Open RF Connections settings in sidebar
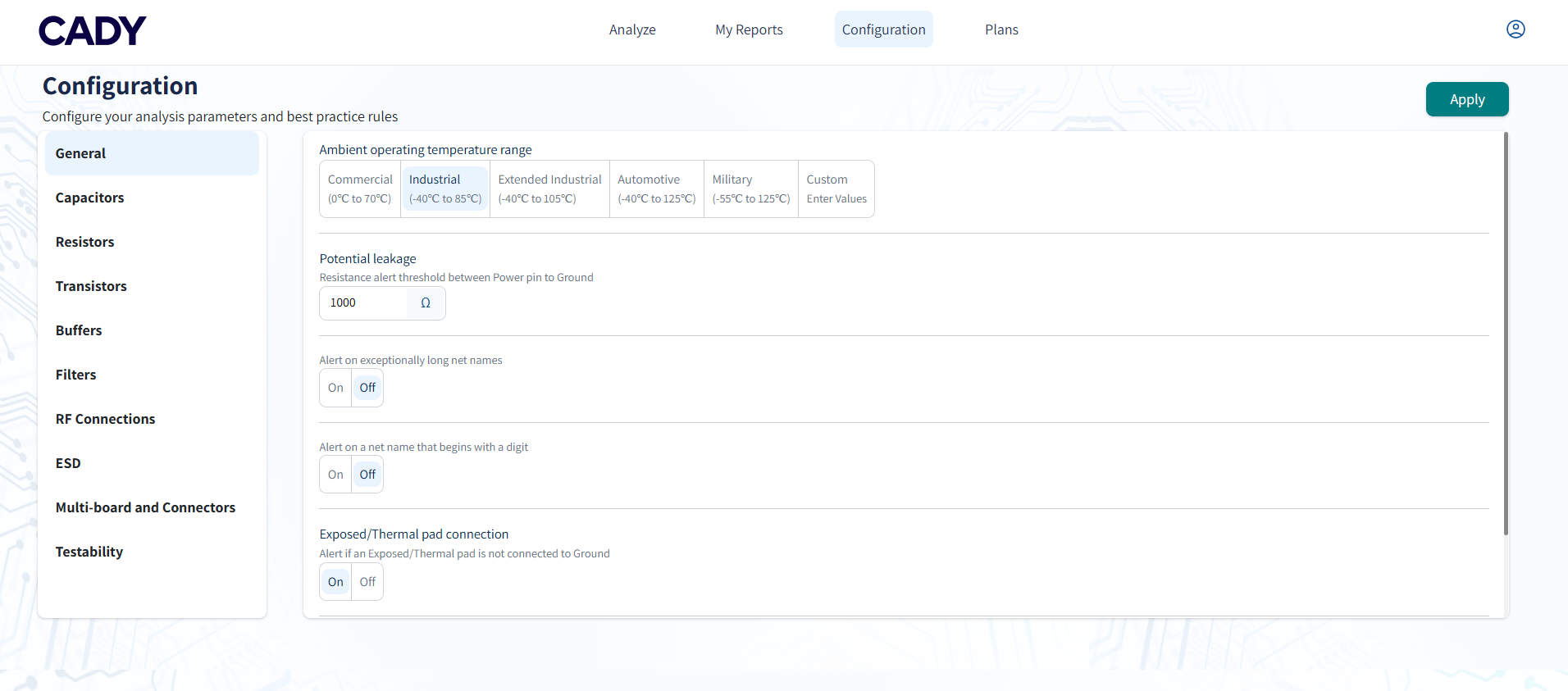The image size is (1568, 691). tap(105, 419)
